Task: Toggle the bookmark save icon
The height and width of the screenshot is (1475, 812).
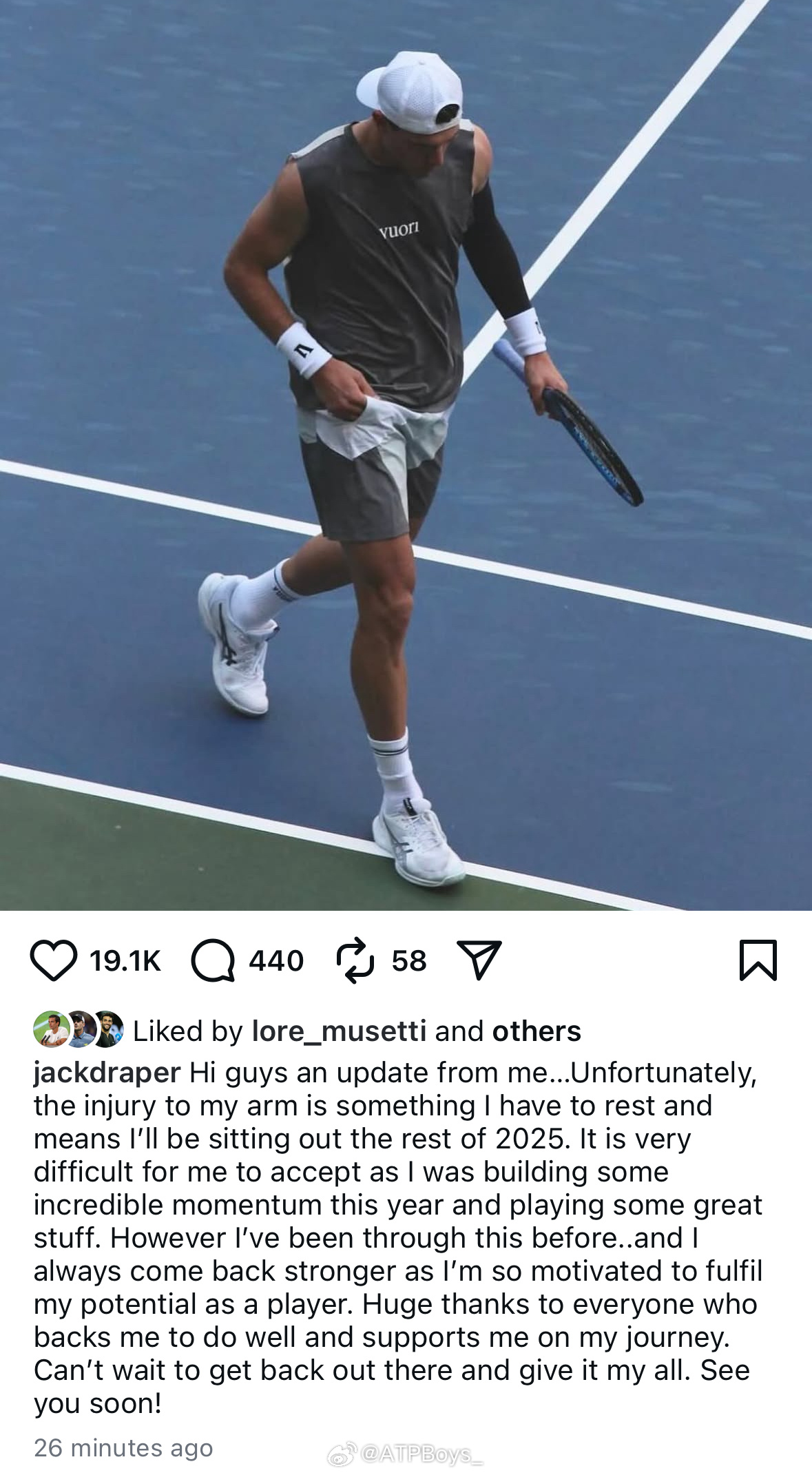Action: pyautogui.click(x=758, y=960)
